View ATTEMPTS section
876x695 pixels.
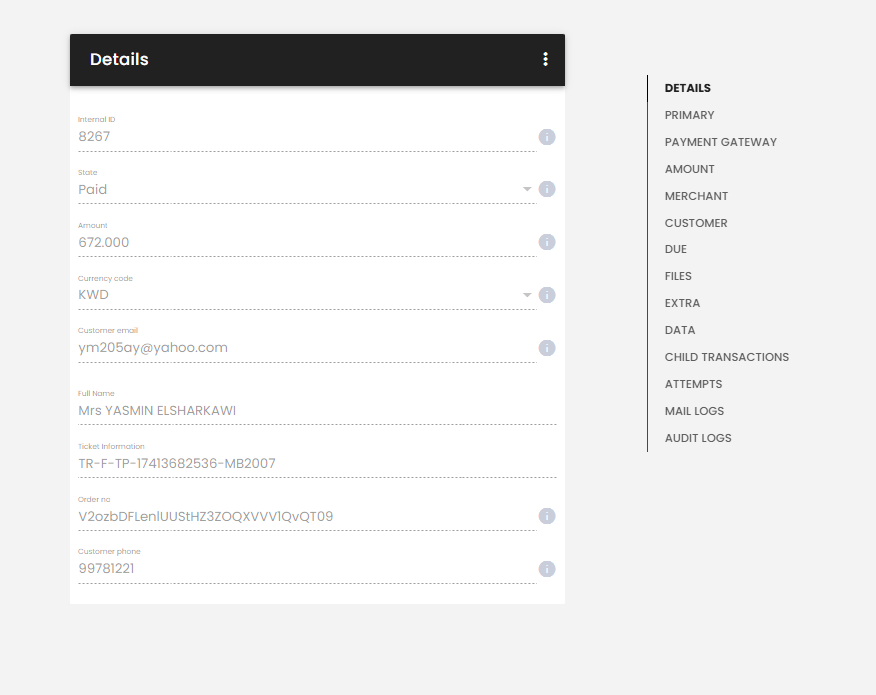coord(693,384)
